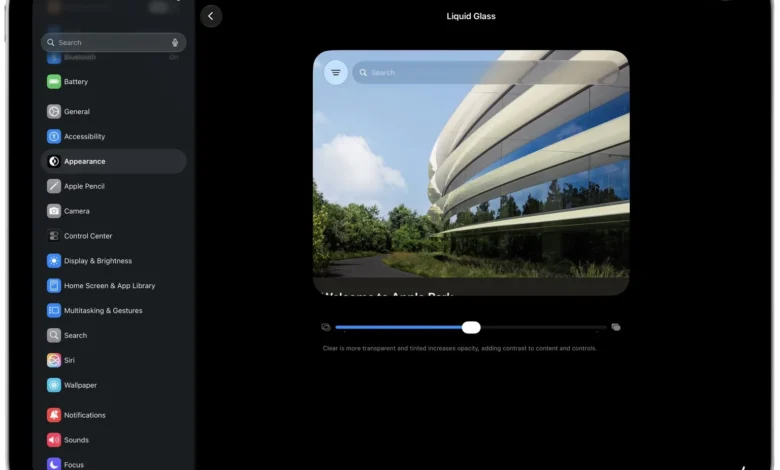
Task: Click the tinted glass icon right of slider
Action: (616, 327)
